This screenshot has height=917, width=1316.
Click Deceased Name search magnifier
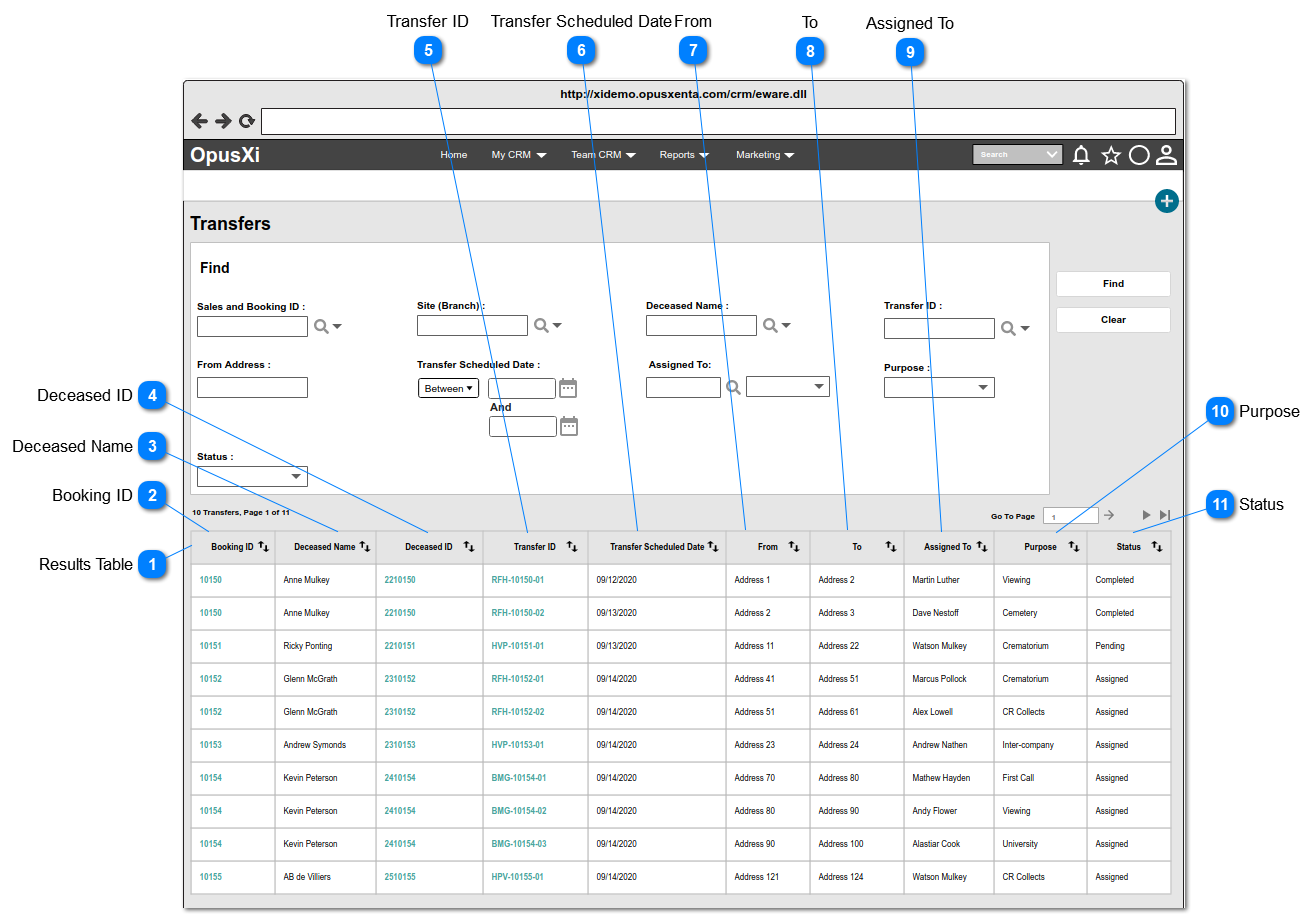pyautogui.click(x=770, y=325)
